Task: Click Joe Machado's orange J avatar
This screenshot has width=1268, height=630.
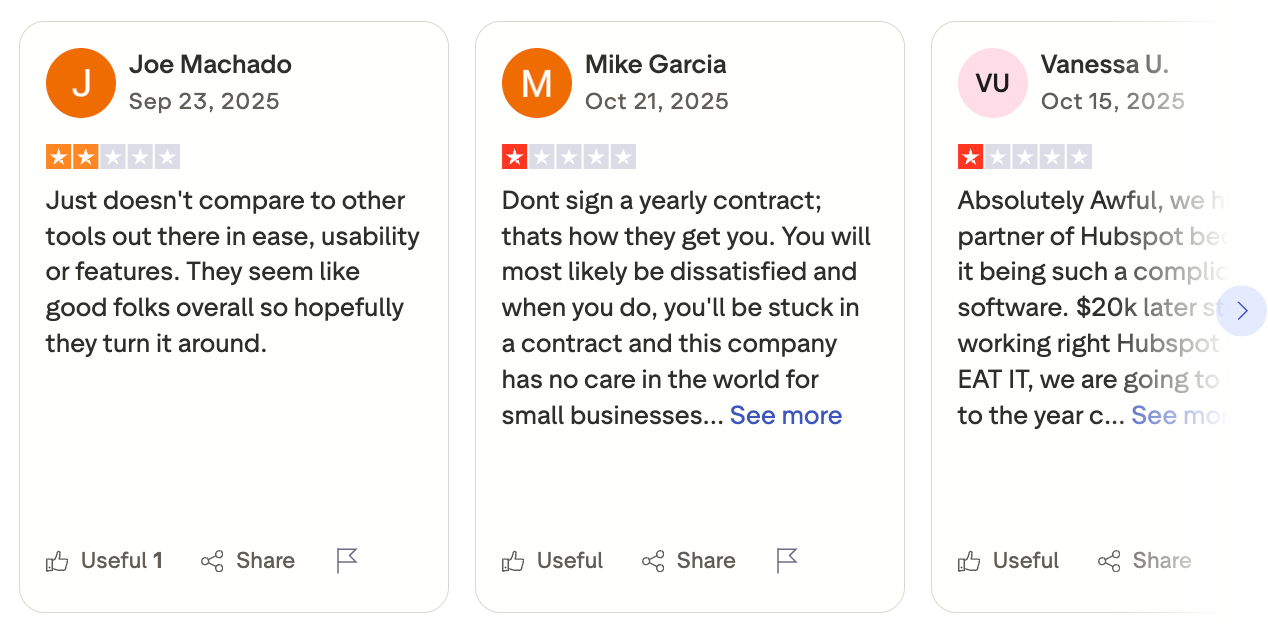Action: (x=81, y=83)
